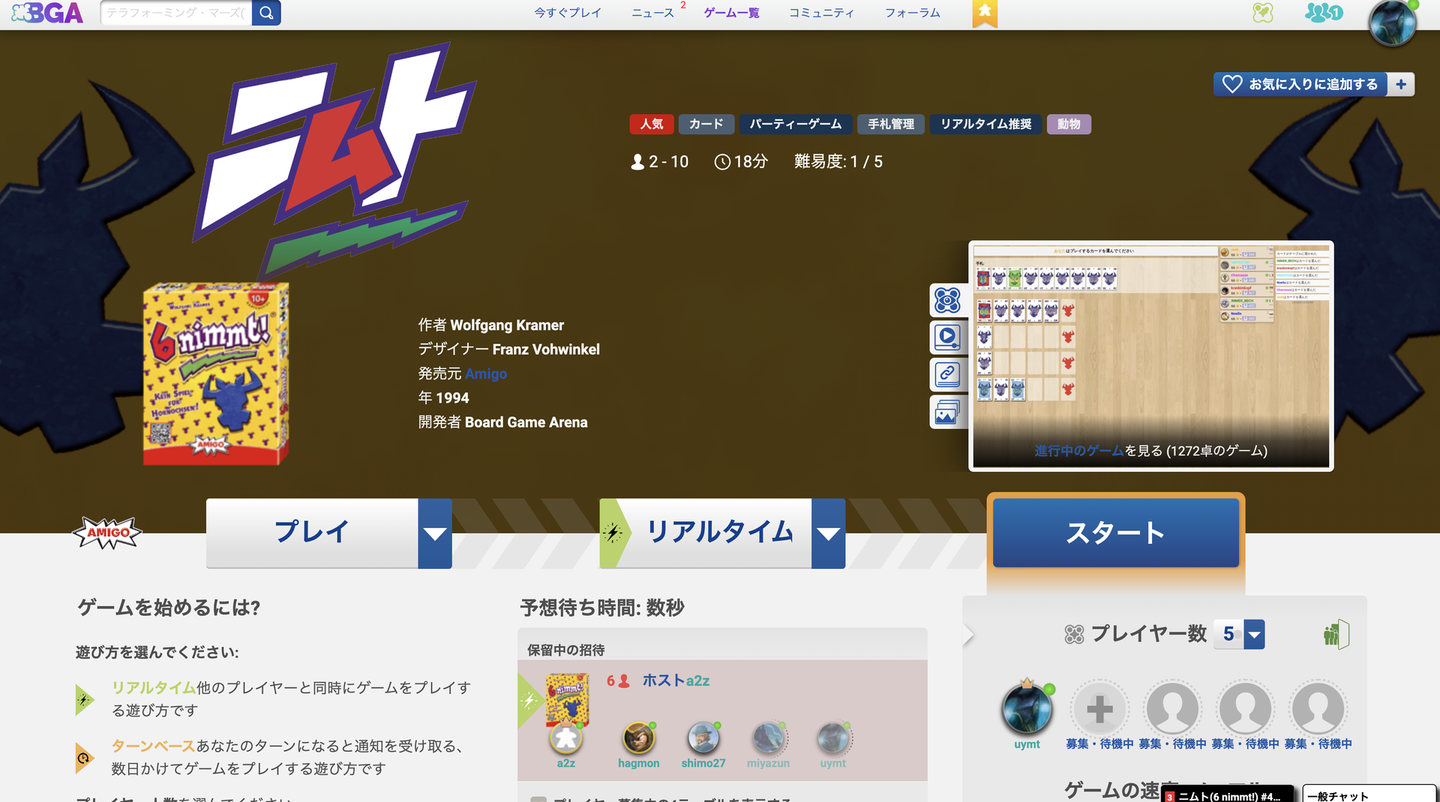The height and width of the screenshot is (802, 1440).
Task: Click the spectate eye icon beside preview
Action: point(947,300)
